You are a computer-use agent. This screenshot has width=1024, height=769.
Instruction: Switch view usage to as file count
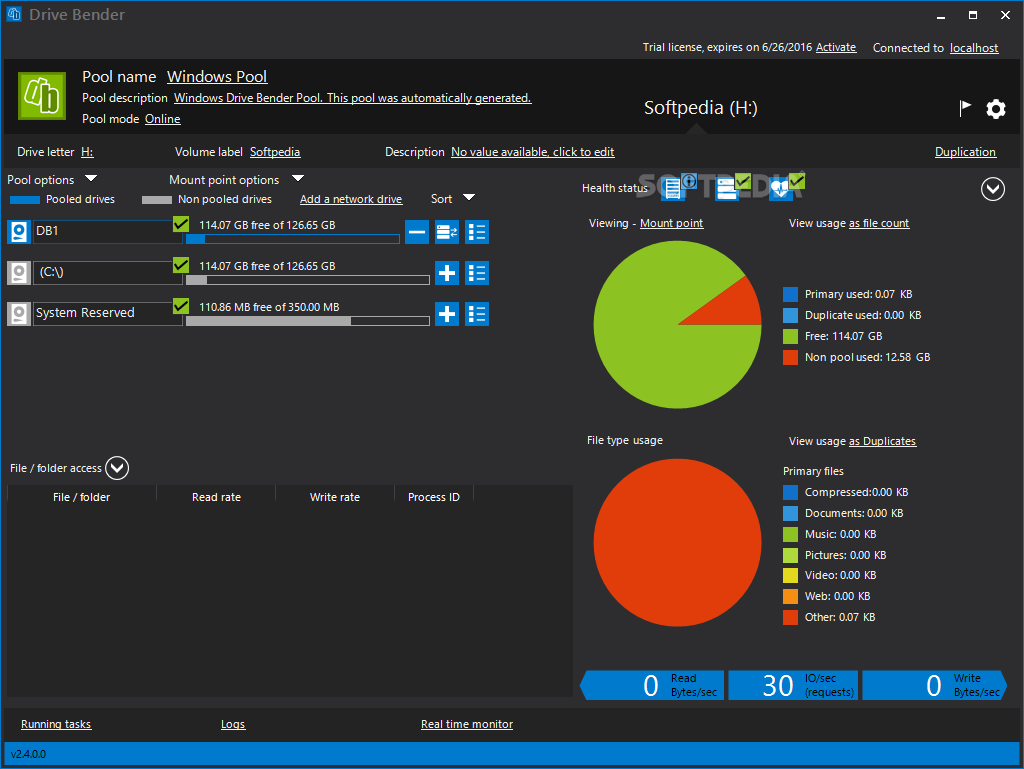(x=879, y=223)
